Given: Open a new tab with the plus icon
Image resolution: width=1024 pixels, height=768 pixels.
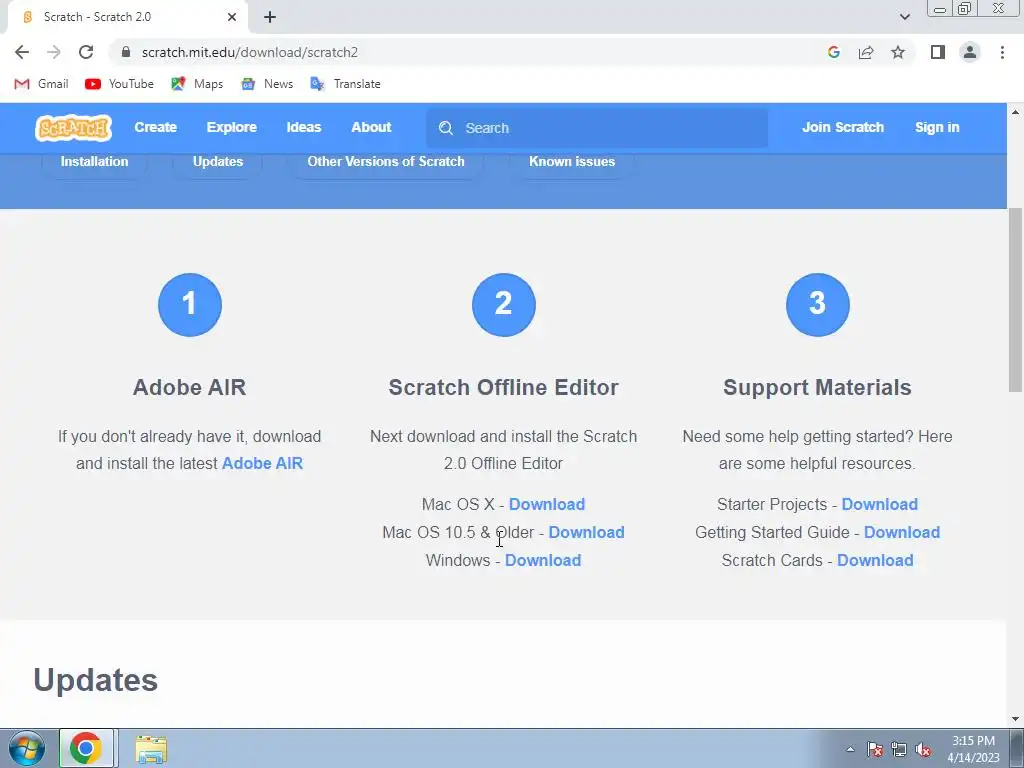Looking at the screenshot, I should (270, 17).
